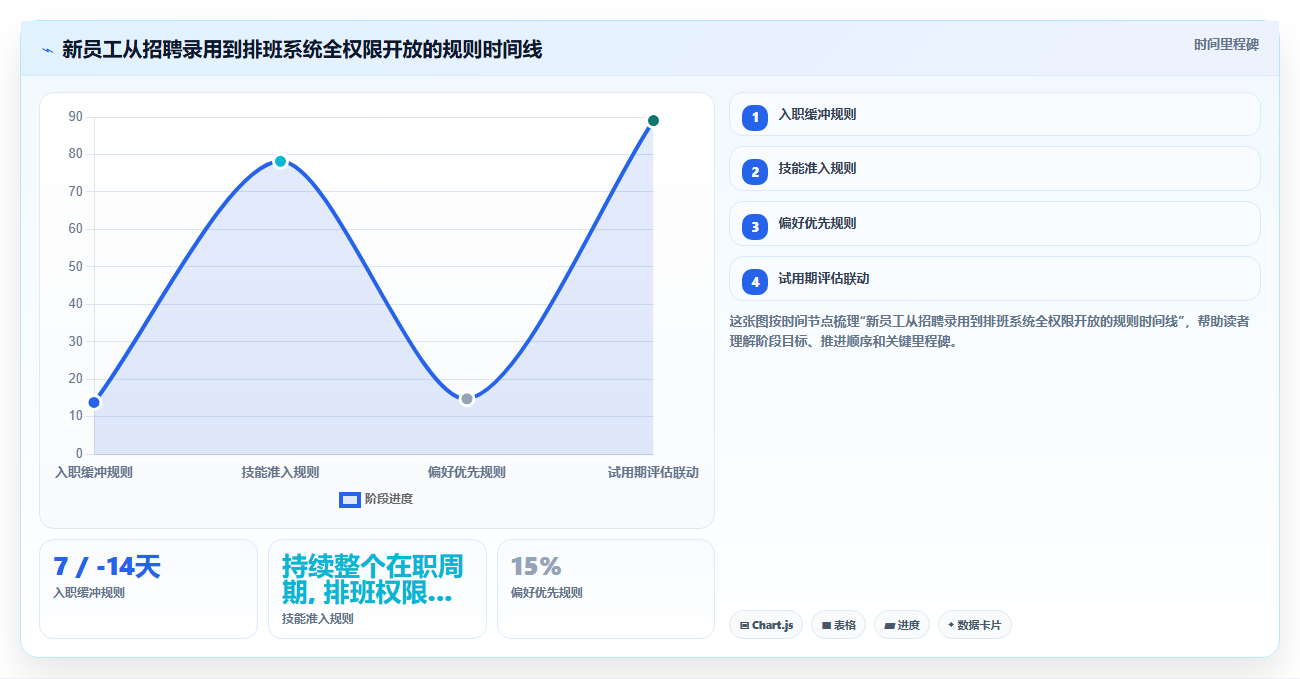Click the 偏好优先规则 caption under 15%

pos(546,593)
